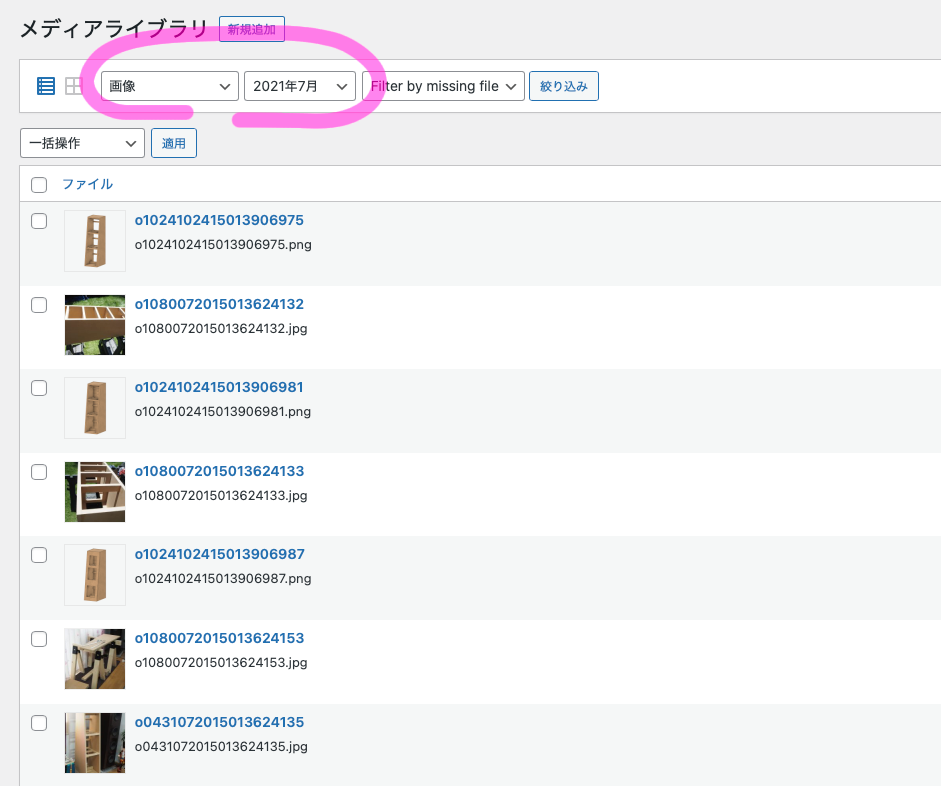Screen dimensions: 941x786
Task: Sort by the ファイル column header
Action: (x=87, y=184)
